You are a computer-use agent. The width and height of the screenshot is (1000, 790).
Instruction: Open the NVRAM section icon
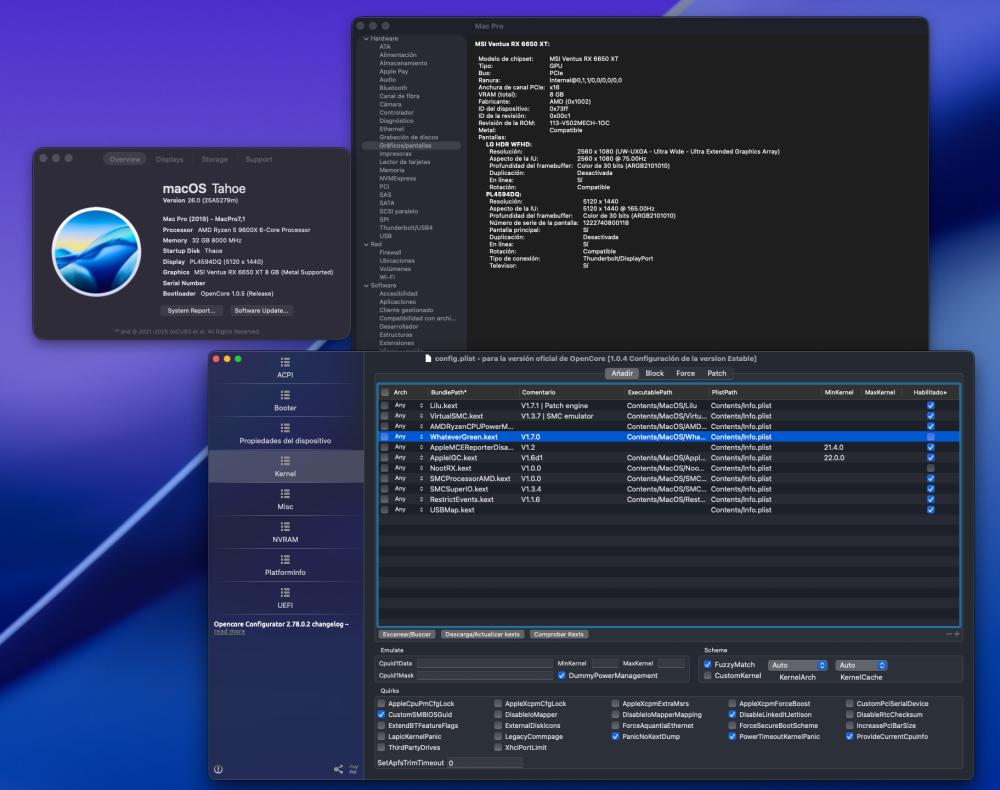coord(285,527)
